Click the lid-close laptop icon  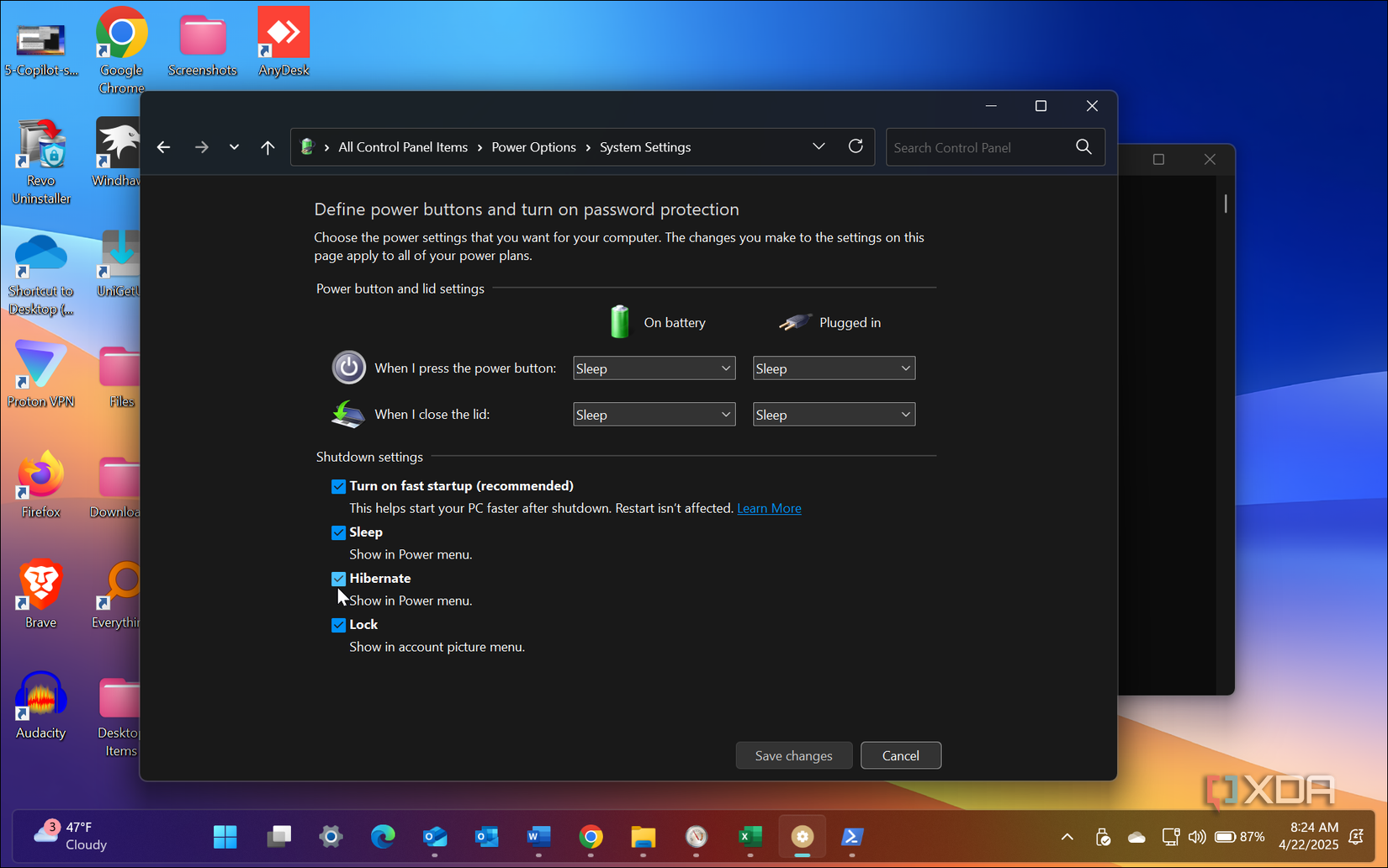pos(347,414)
